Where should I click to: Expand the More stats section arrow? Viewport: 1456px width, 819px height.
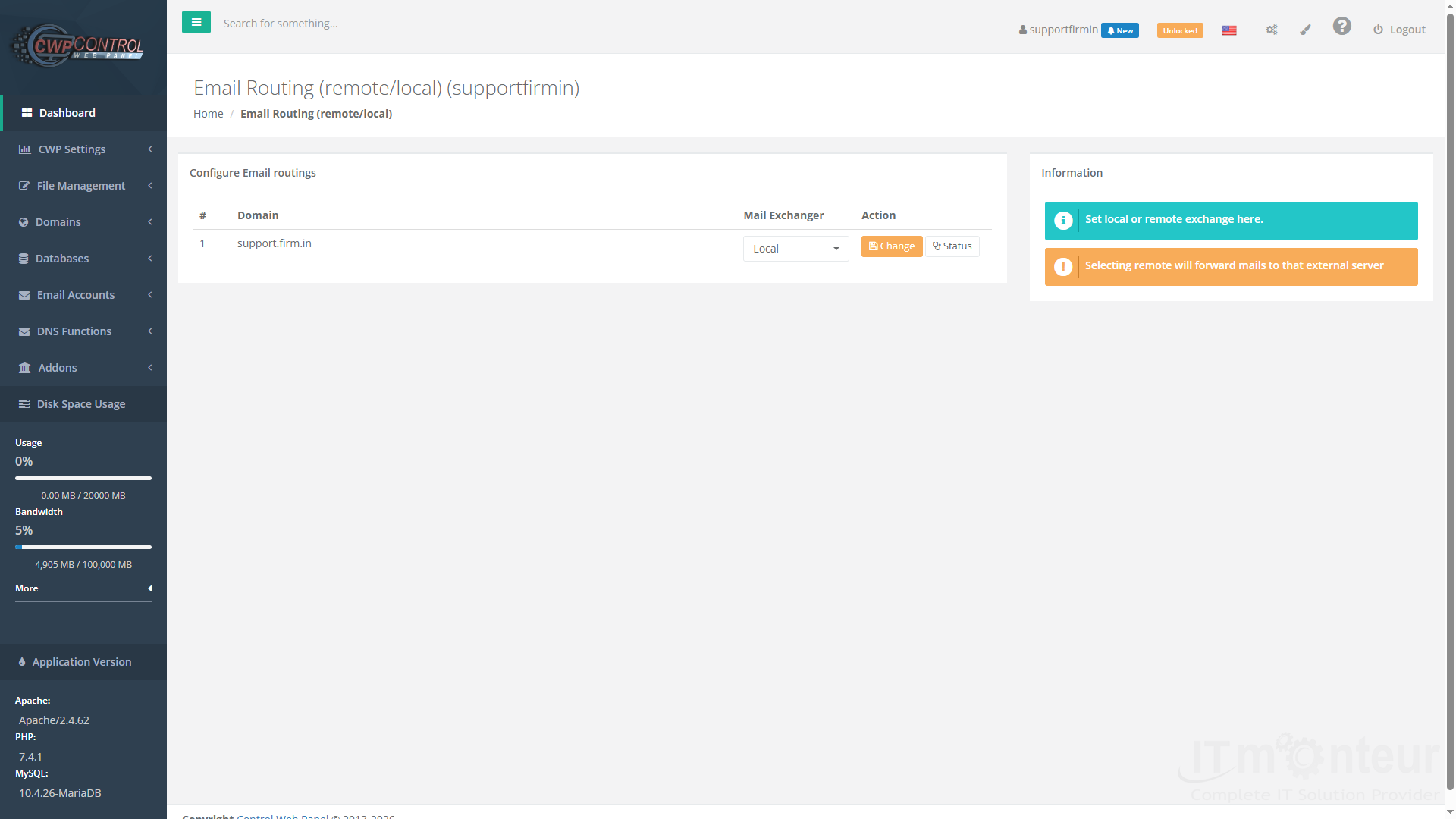point(150,588)
